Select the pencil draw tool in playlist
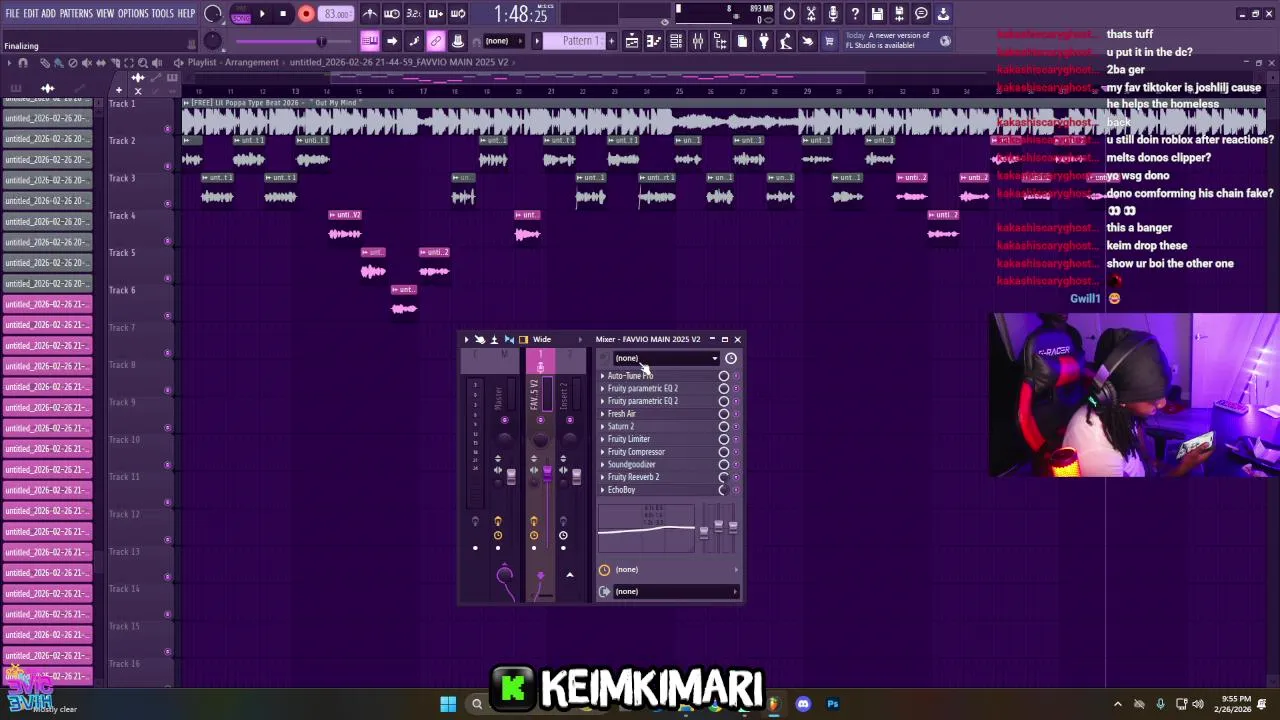Screen dimensions: 1280x720 pos(45,63)
